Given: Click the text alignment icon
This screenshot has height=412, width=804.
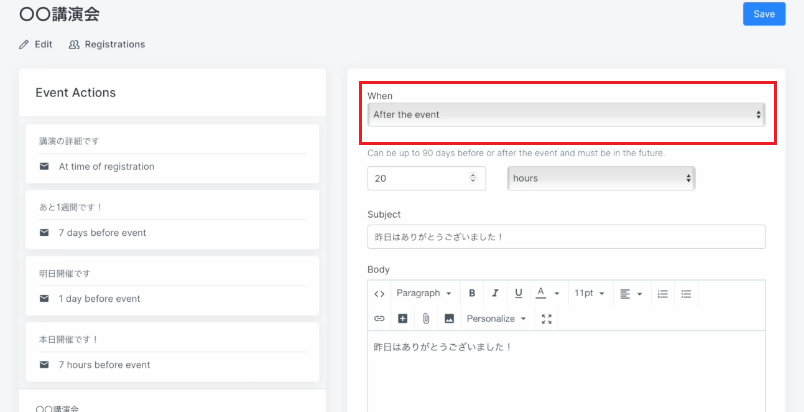Looking at the screenshot, I should tap(625, 294).
